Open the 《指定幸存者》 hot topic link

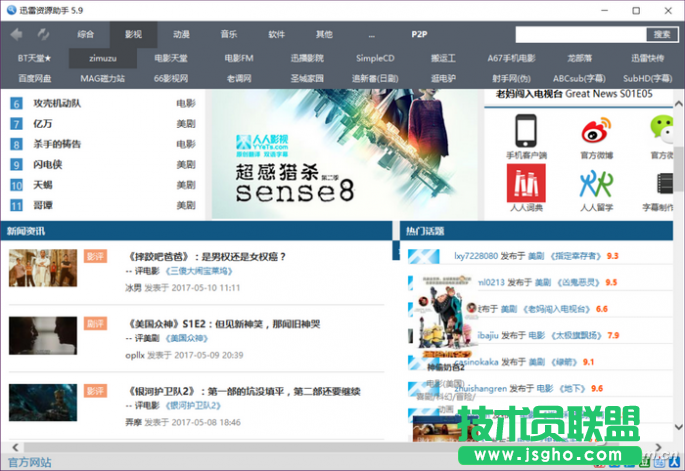tap(575, 256)
